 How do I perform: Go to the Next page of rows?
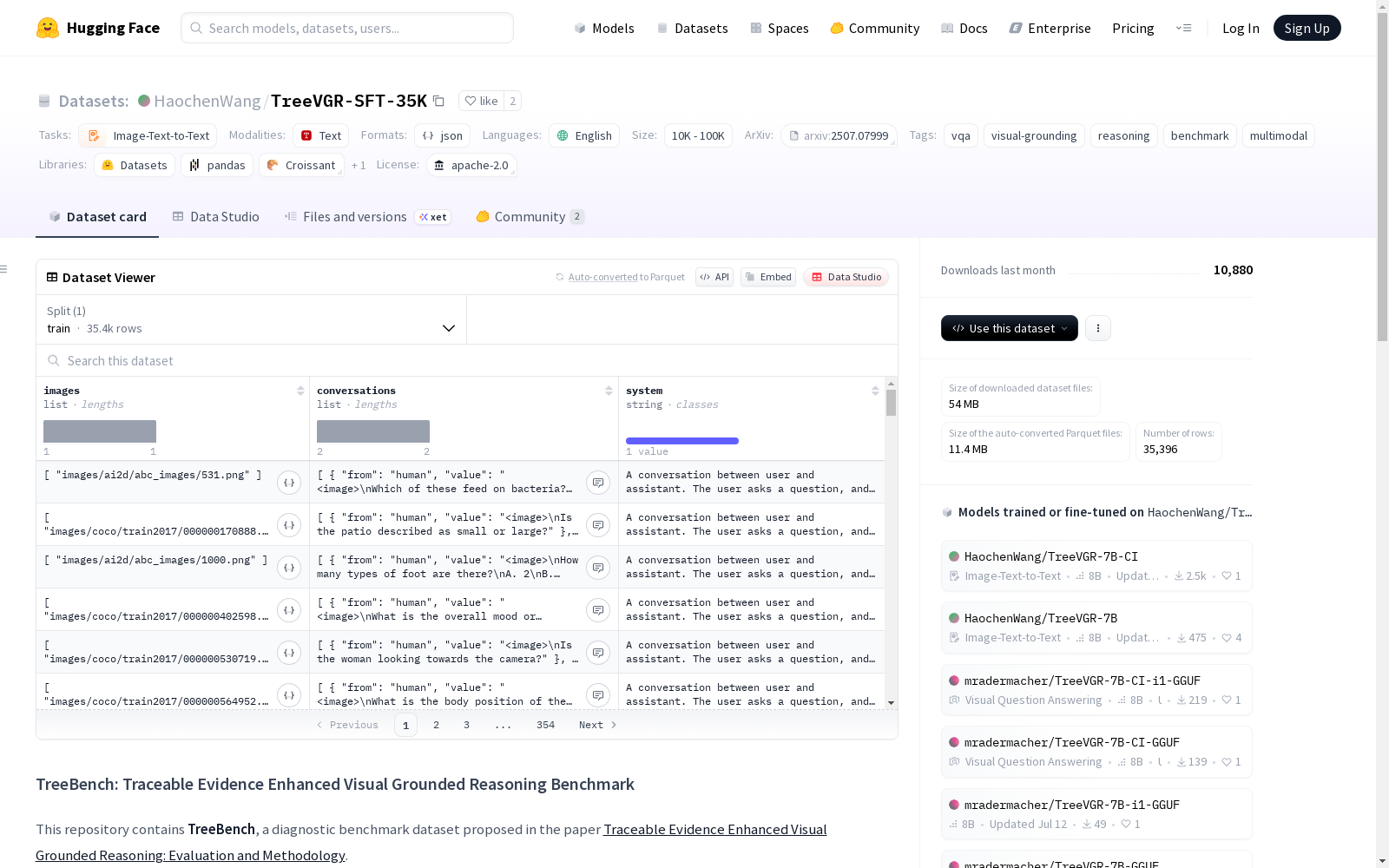click(598, 725)
